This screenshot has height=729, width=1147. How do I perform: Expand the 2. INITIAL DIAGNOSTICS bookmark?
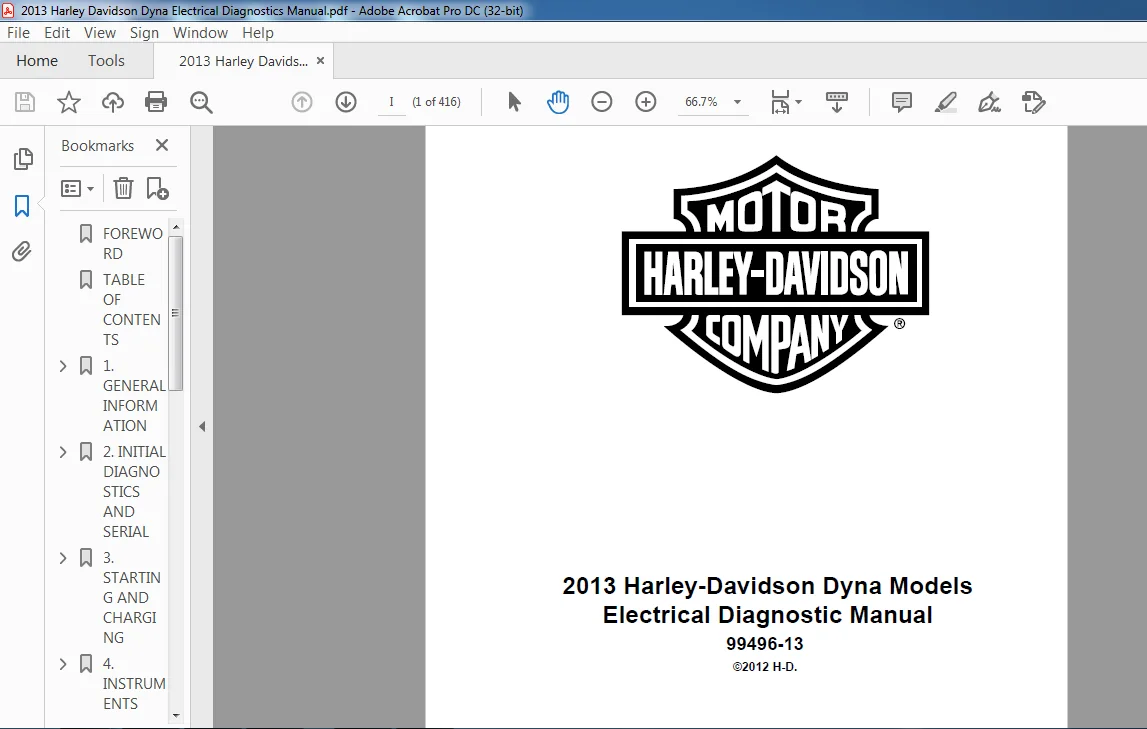(63, 452)
